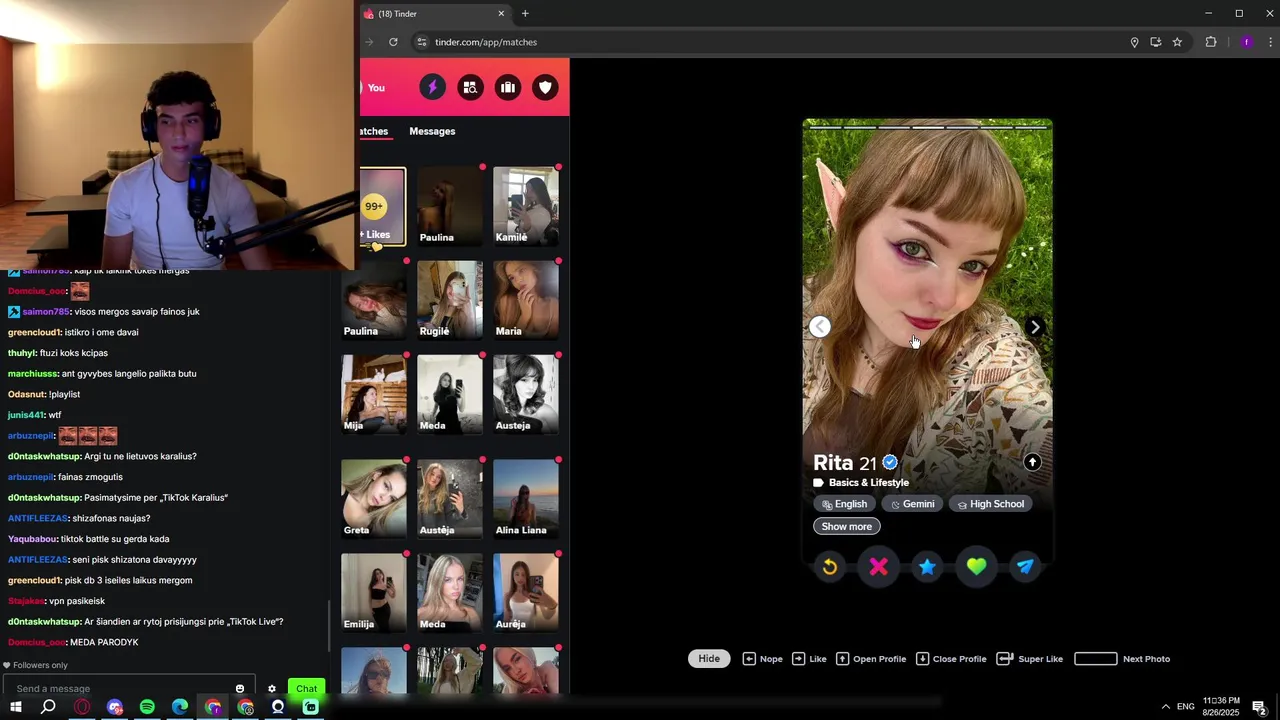1280x720 pixels.
Task: Click the Show more button on Rita's card
Action: pyautogui.click(x=847, y=526)
